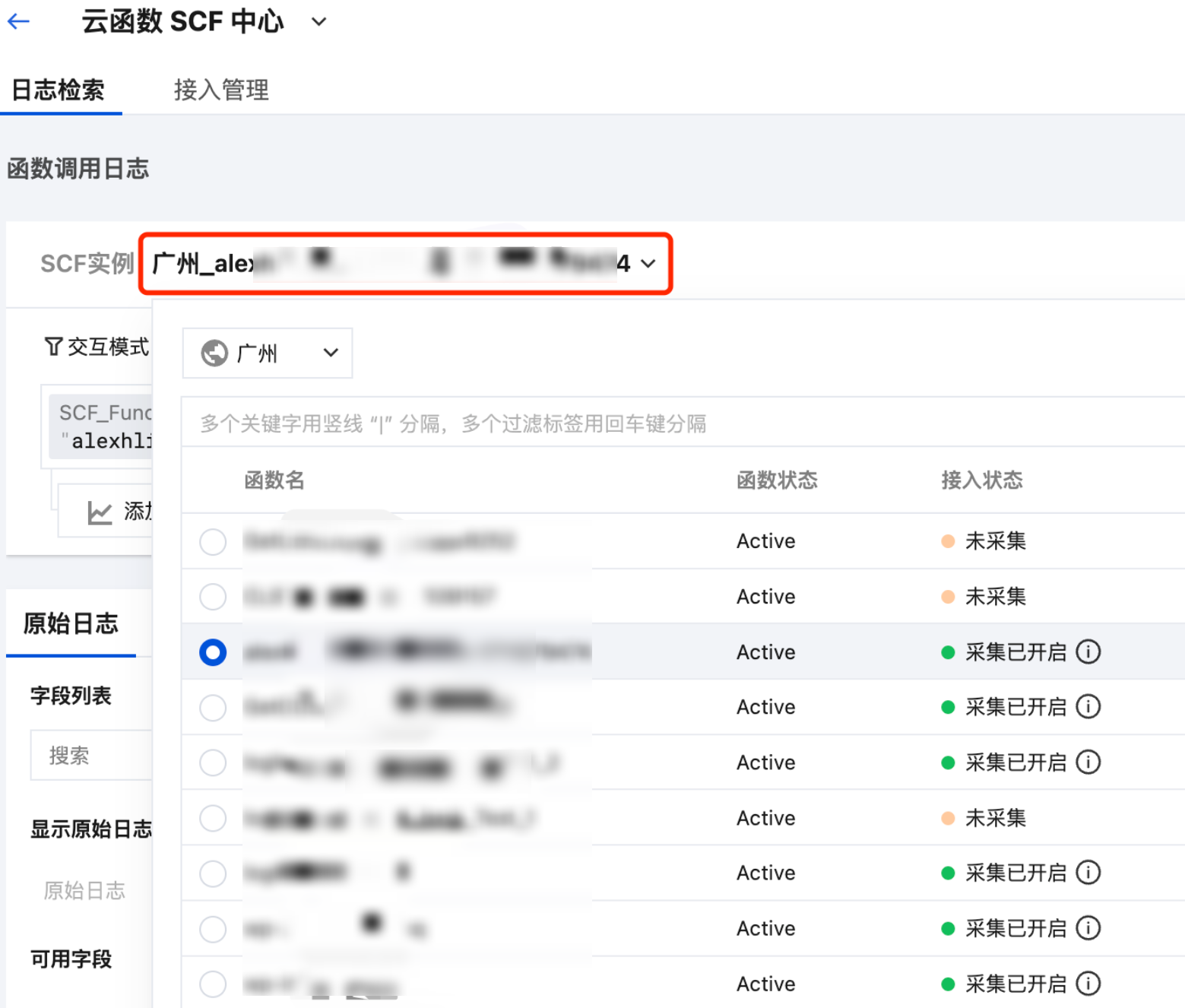Go back using the top-left arrow
This screenshot has width=1185, height=1008.
point(18,22)
